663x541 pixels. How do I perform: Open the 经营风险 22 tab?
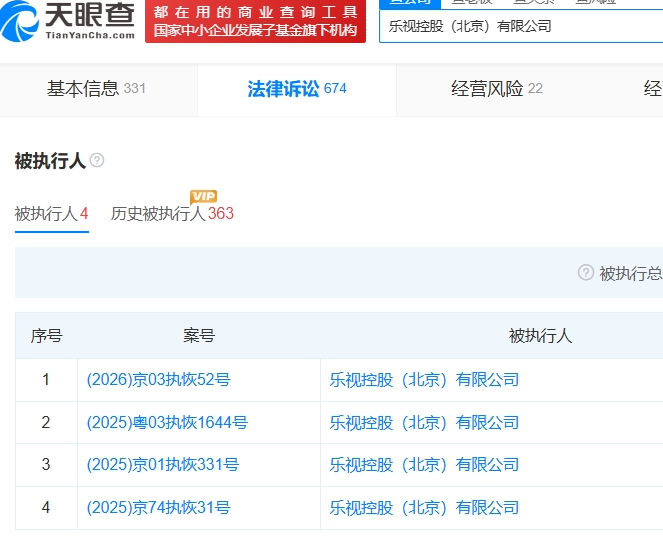[x=497, y=89]
